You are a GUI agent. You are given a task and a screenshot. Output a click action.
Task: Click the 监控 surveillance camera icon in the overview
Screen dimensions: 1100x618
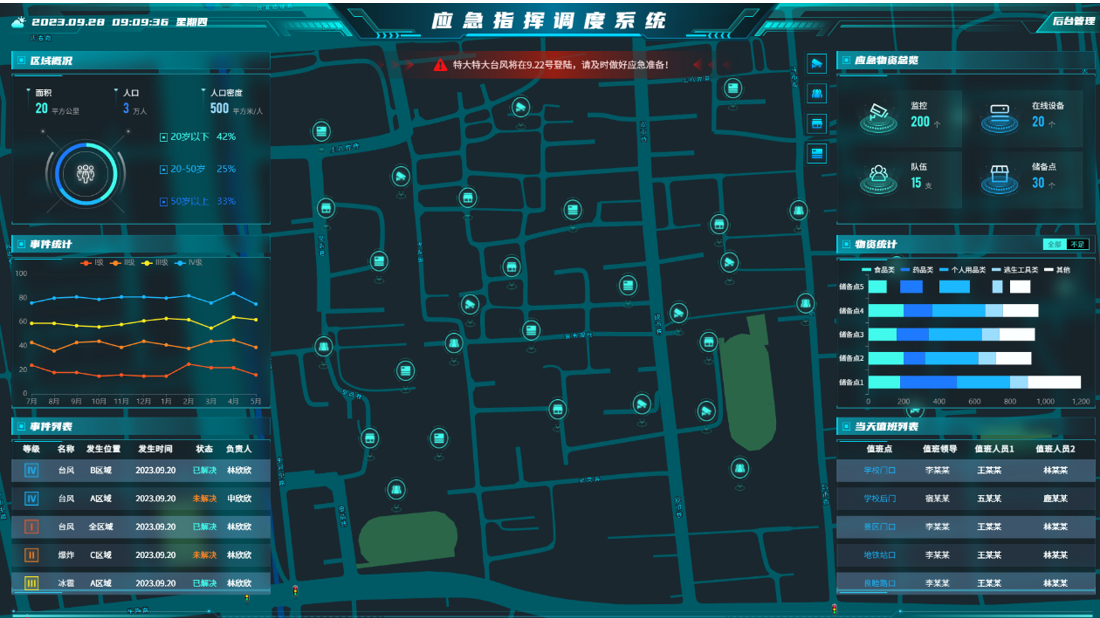point(878,117)
